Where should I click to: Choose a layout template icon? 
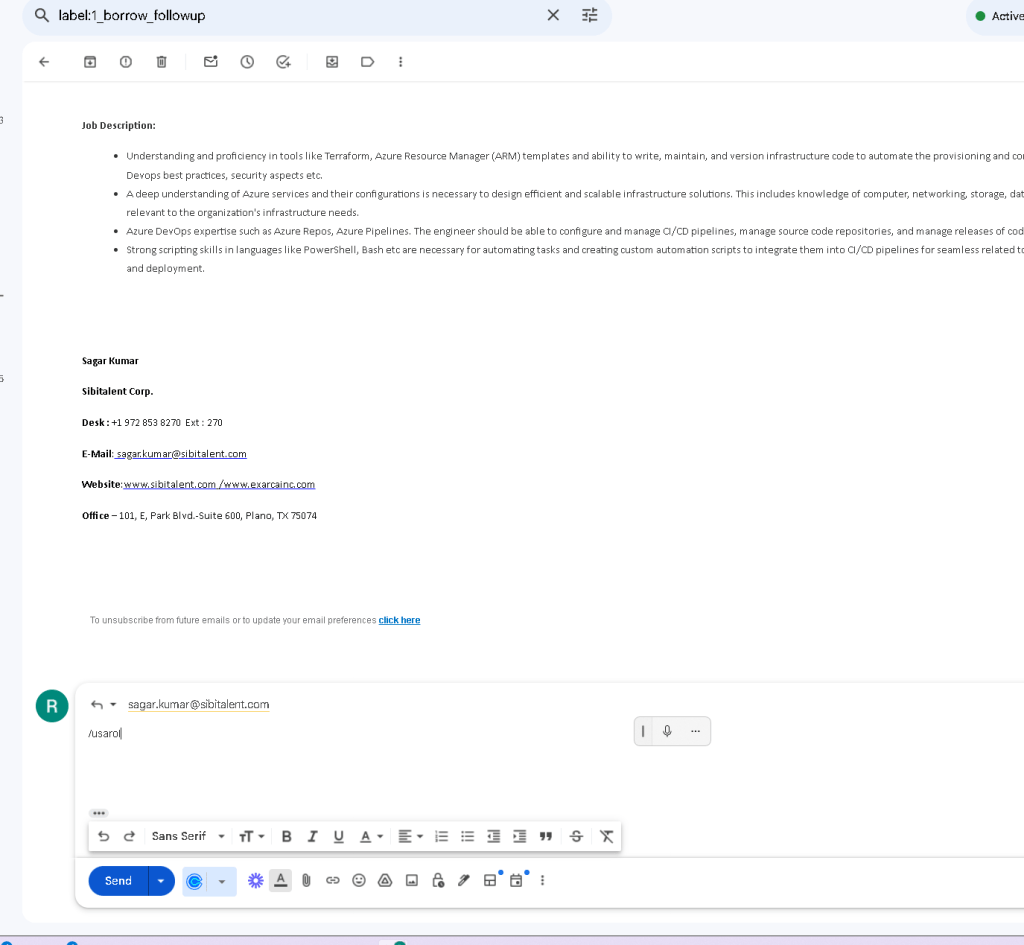coord(490,881)
